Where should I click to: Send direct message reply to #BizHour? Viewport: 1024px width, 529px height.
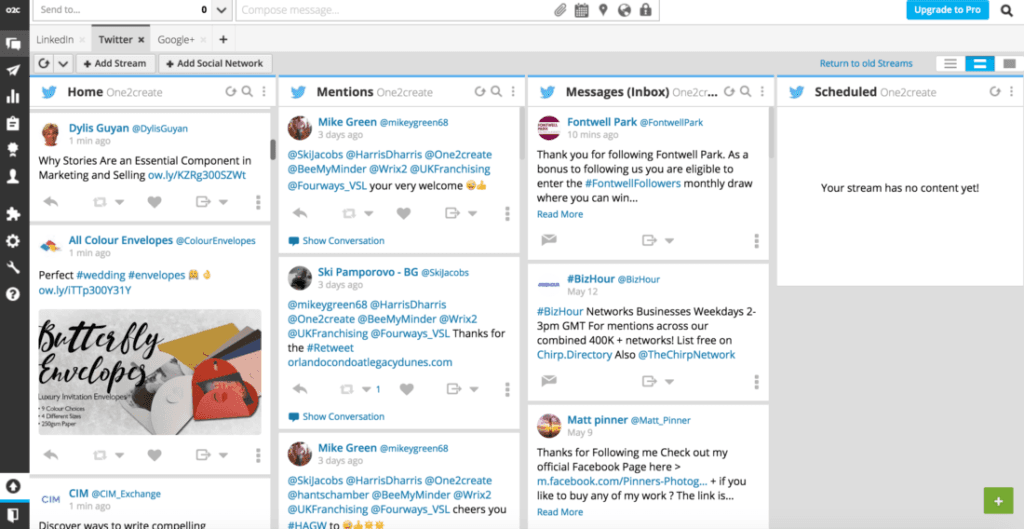click(549, 381)
